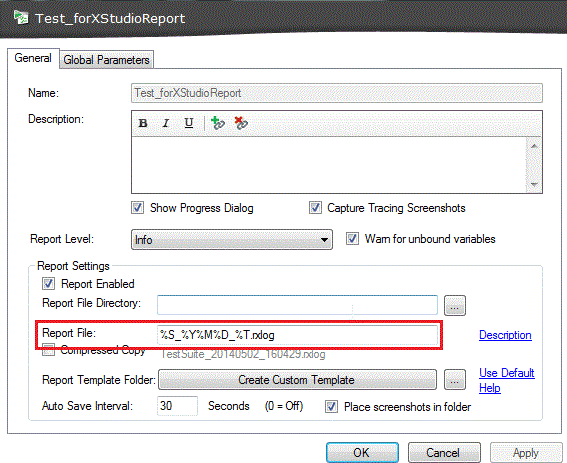Viewport: 567px width, 463px height.
Task: Browse for Report File Directory
Action: pyautogui.click(x=455, y=306)
